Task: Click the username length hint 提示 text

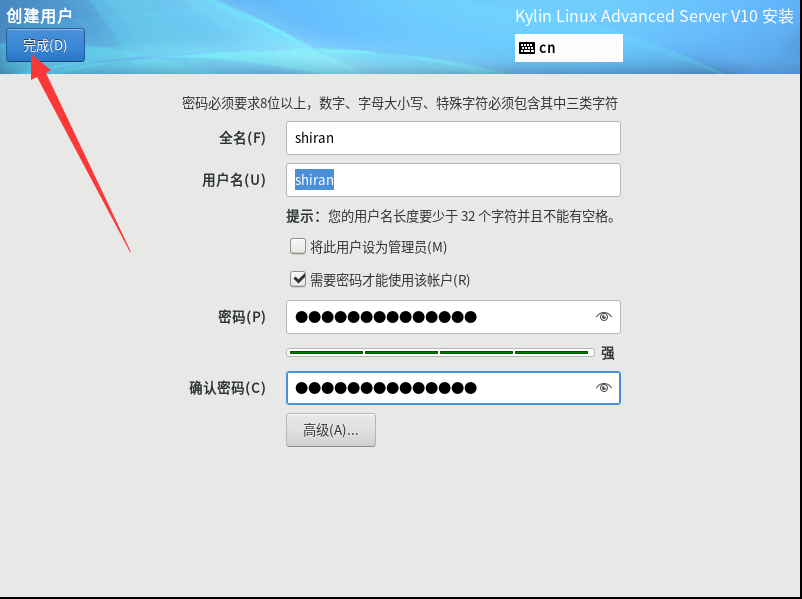Action: (x=451, y=216)
